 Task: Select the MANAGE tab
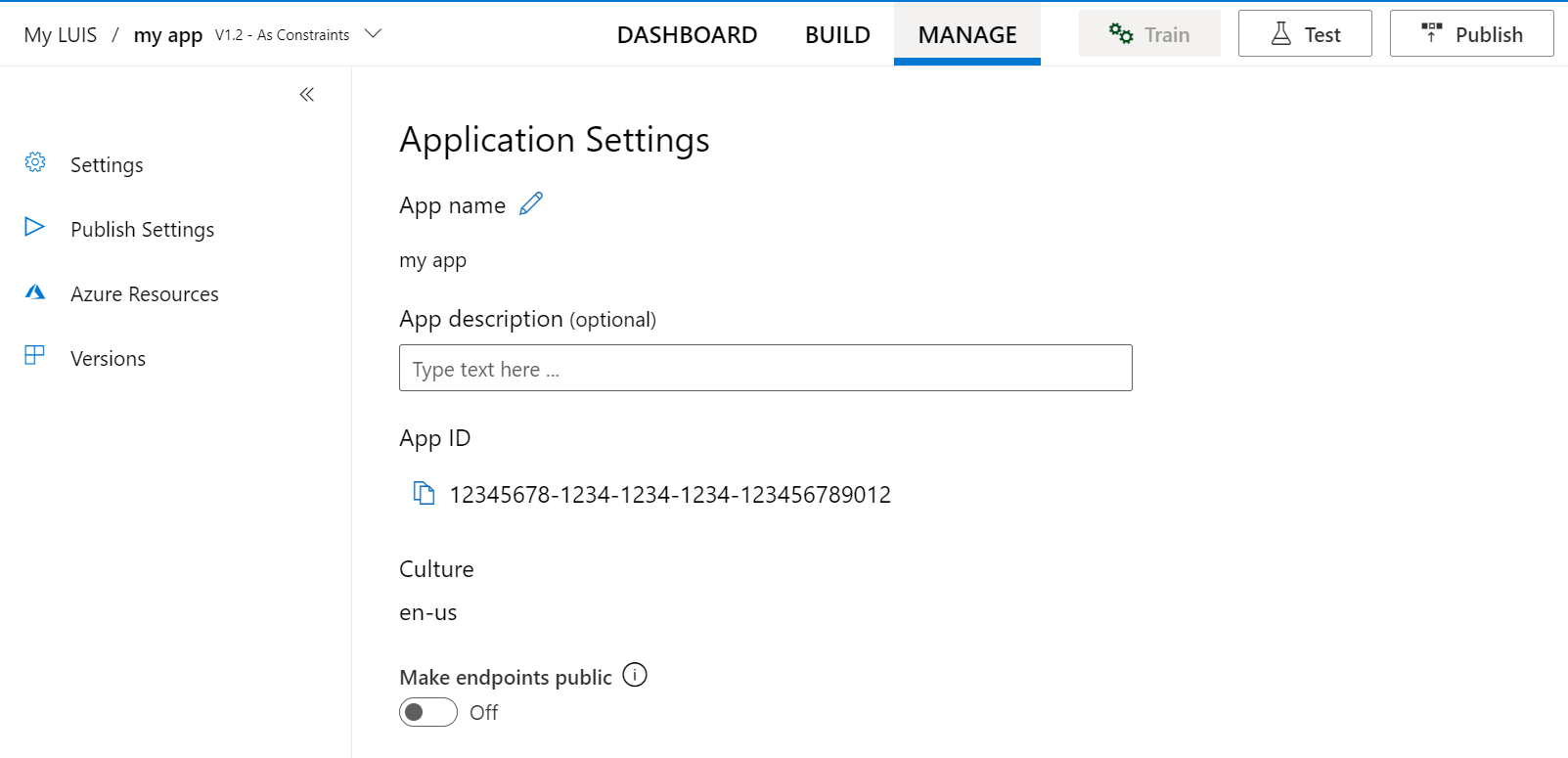(966, 35)
